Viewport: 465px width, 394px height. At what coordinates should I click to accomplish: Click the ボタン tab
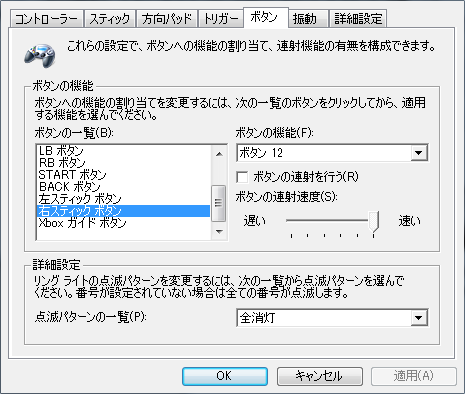[266, 17]
